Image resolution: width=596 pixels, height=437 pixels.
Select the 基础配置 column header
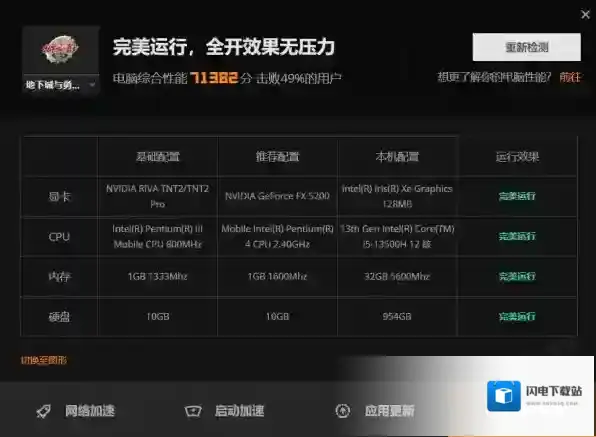coord(158,157)
